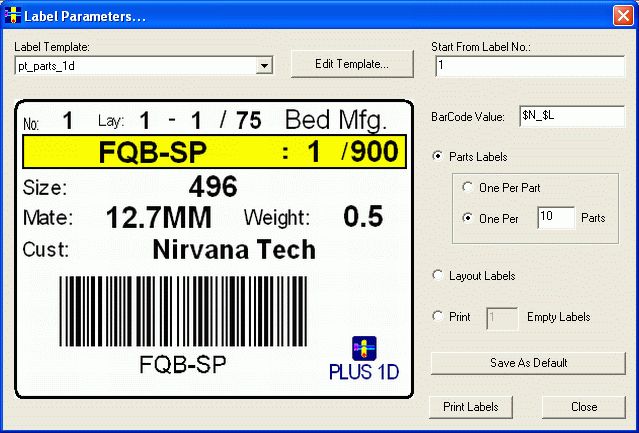Click the pt_parts_1d template combo box

[x=144, y=66]
